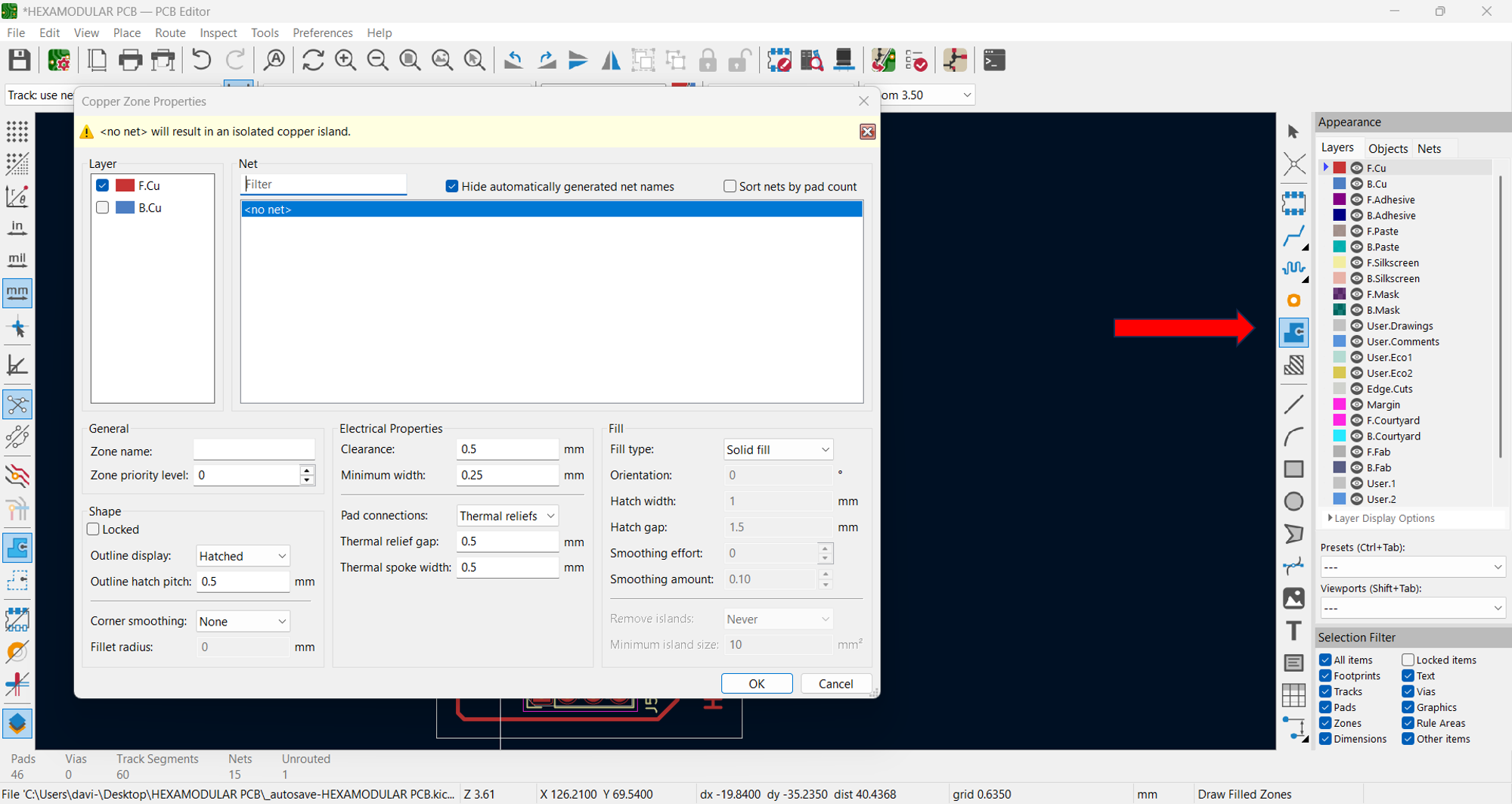Click the Mirror/flip icon in the toolbar
1512x804 pixels.
pyautogui.click(x=611, y=60)
